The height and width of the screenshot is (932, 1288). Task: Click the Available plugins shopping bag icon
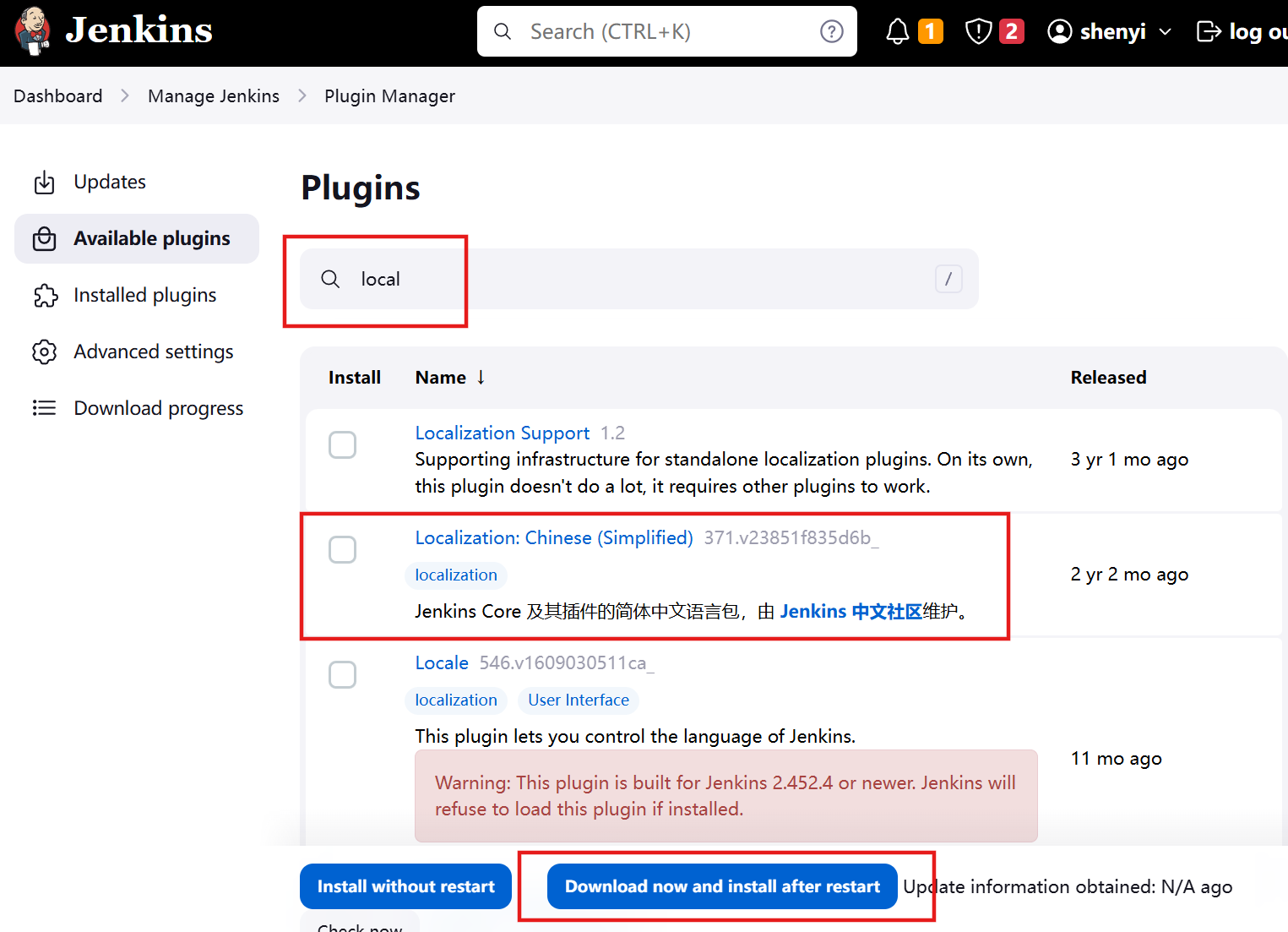pos(44,239)
